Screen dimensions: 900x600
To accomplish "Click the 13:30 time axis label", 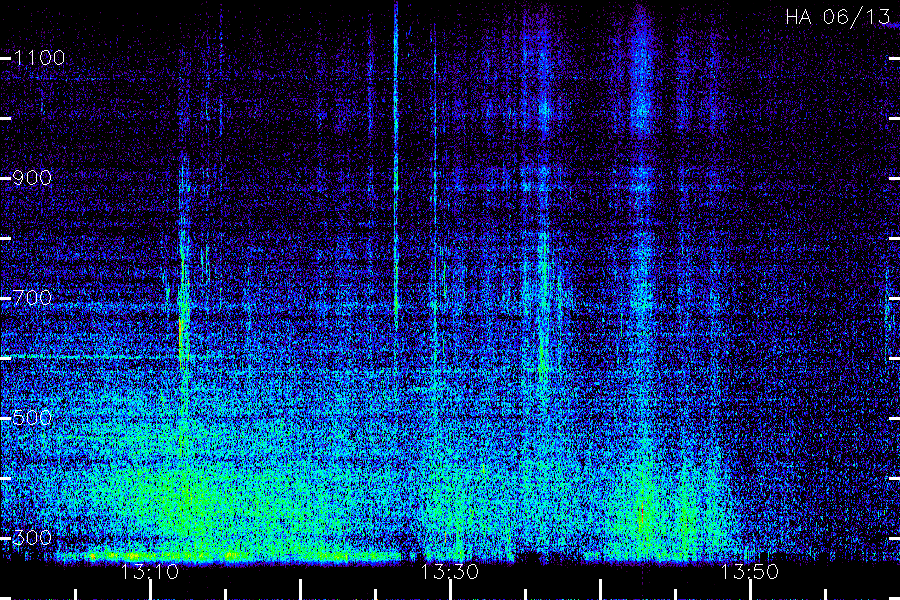I will (x=449, y=572).
